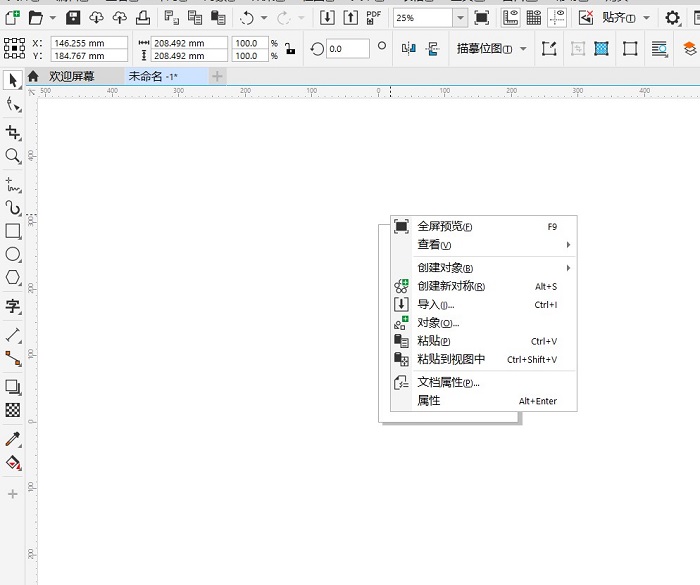The width and height of the screenshot is (700, 585).
Task: Click 文档属性 in the context menu
Action: click(448, 382)
